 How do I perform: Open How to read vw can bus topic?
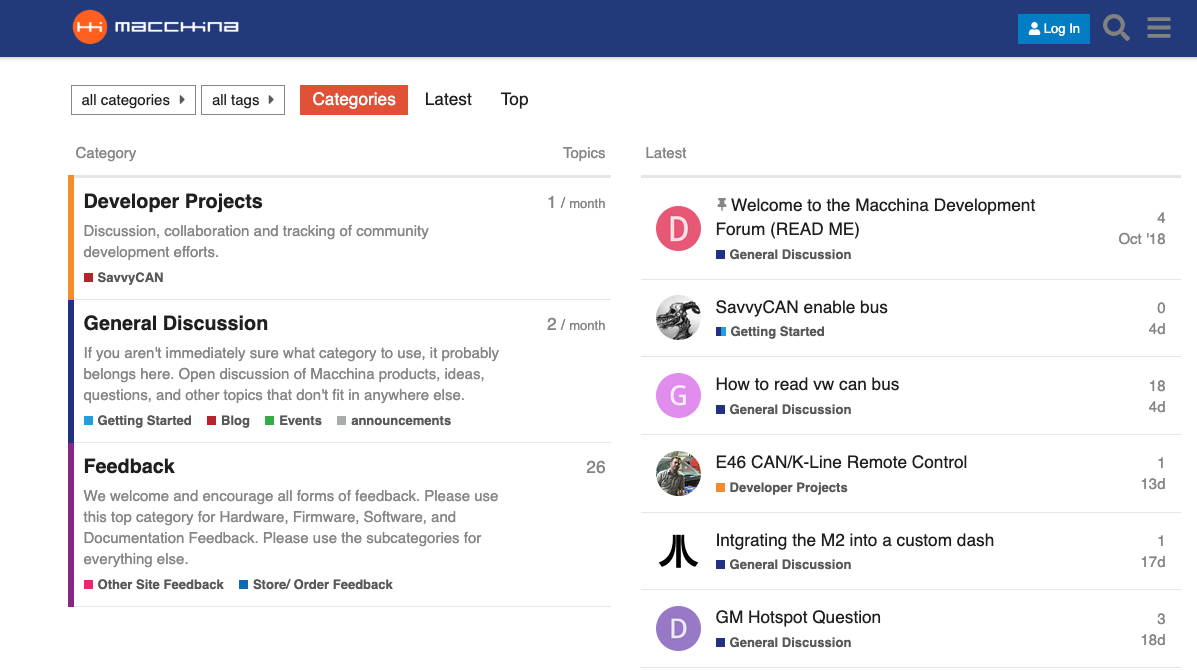coord(807,384)
